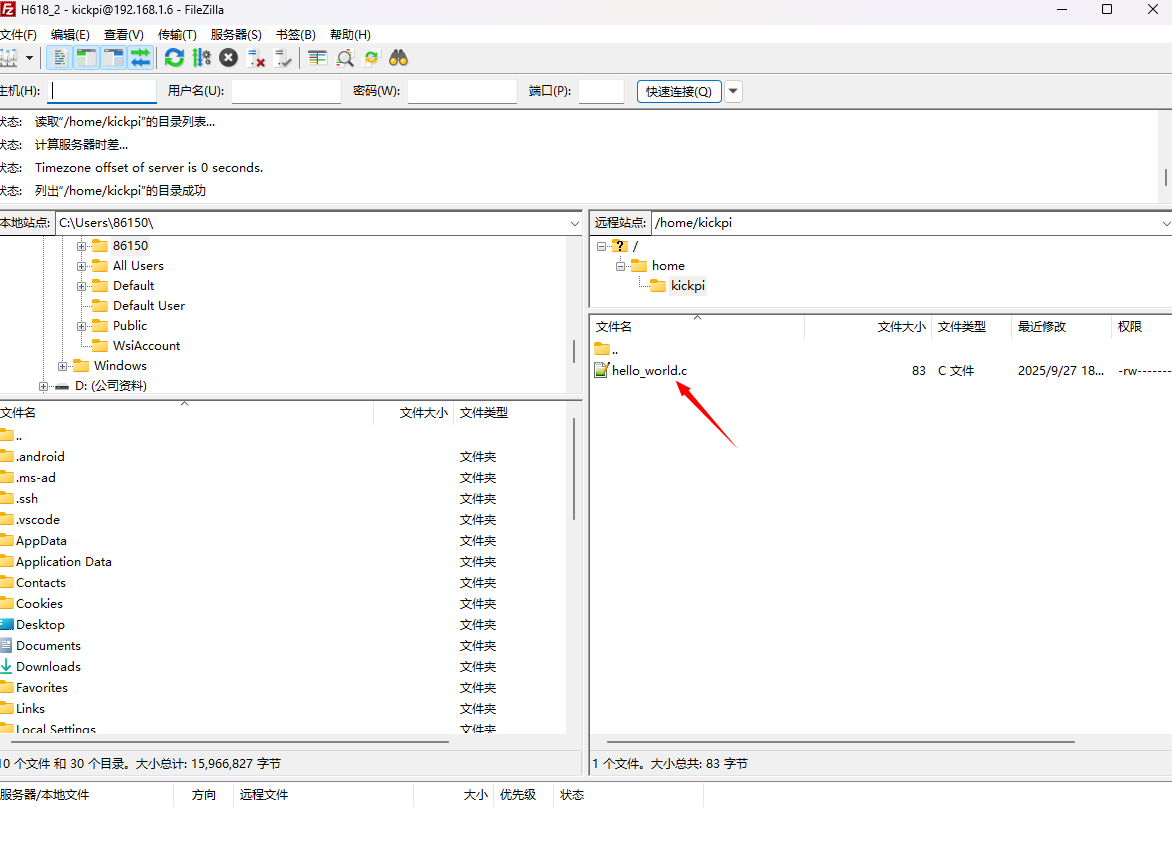Toggle synchronized browsing
This screenshot has width=1172, height=845.
pos(371,58)
